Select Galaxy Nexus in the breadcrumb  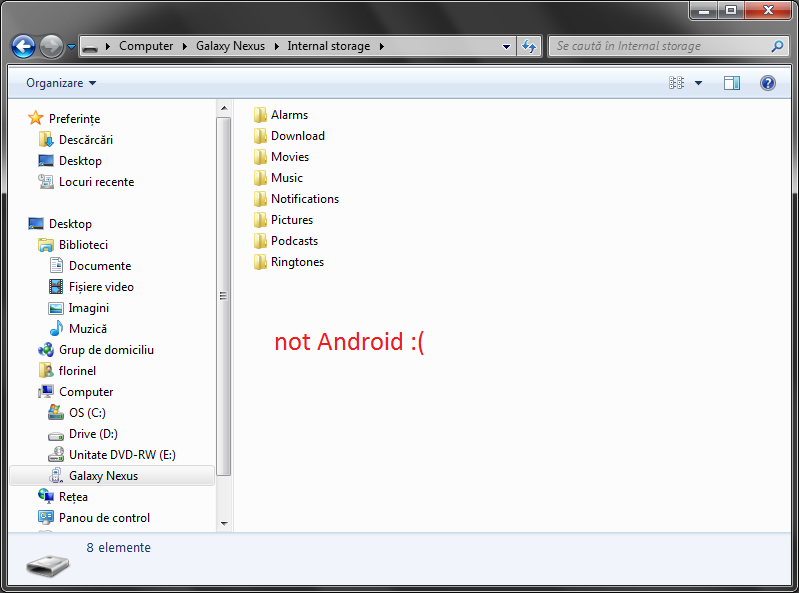tap(230, 46)
